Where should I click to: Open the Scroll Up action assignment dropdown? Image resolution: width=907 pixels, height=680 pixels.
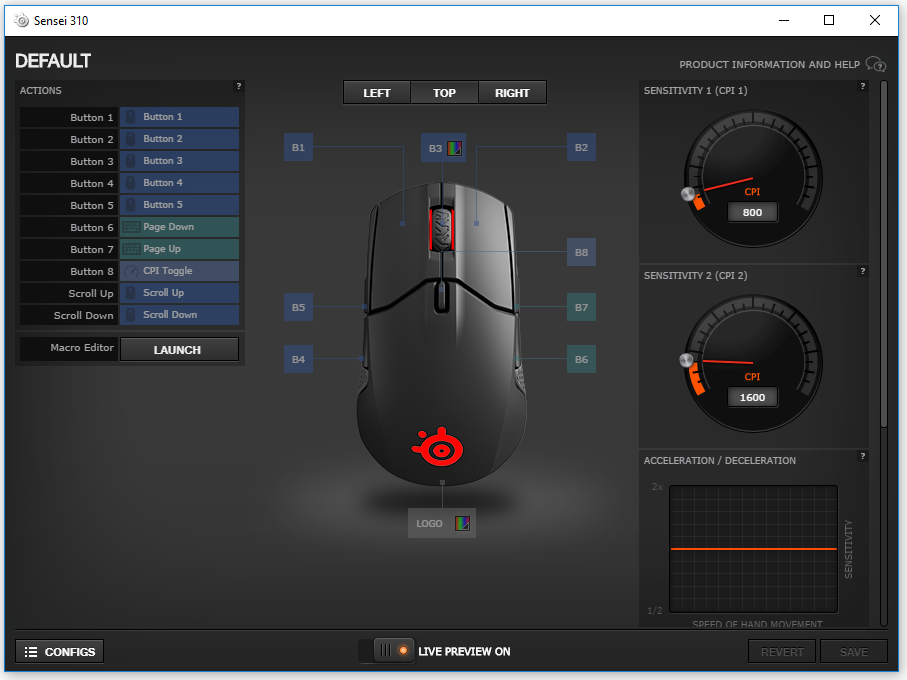point(179,293)
